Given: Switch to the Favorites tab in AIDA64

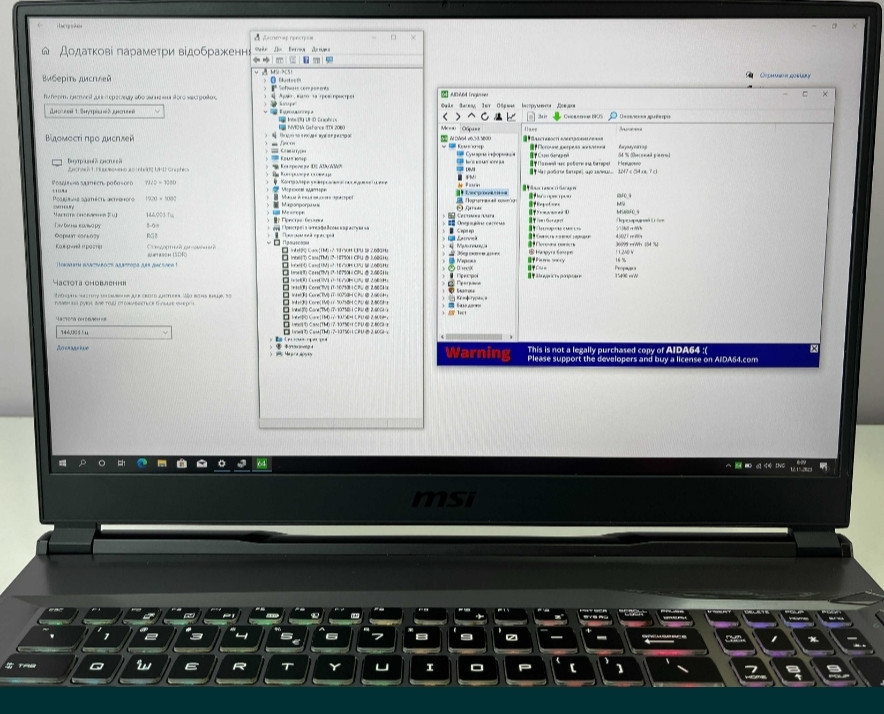Looking at the screenshot, I should (472, 129).
